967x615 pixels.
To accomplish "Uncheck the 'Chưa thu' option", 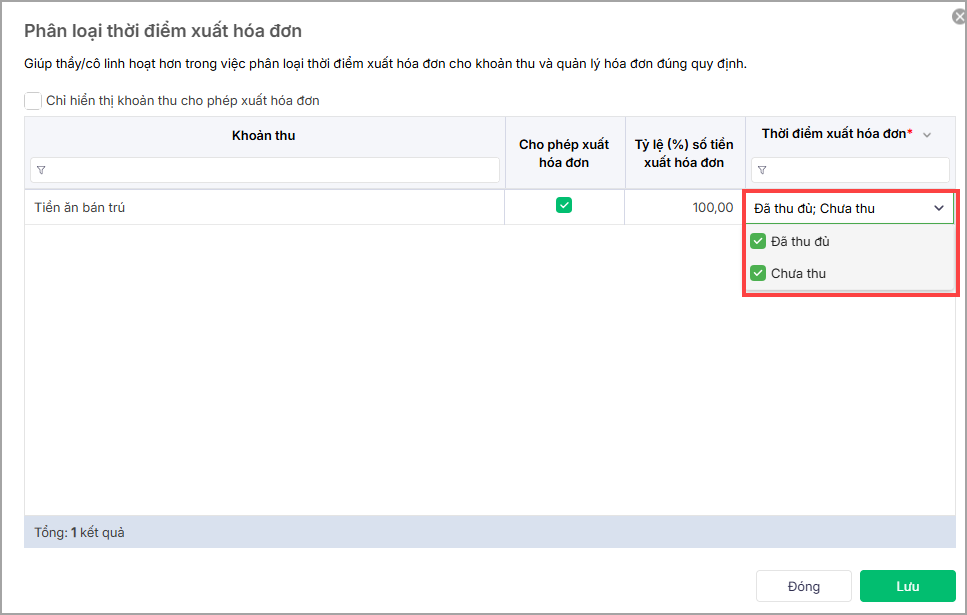I will (758, 273).
